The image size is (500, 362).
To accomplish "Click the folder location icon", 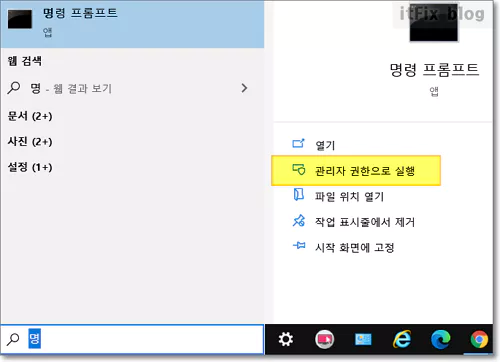I will [299, 194].
